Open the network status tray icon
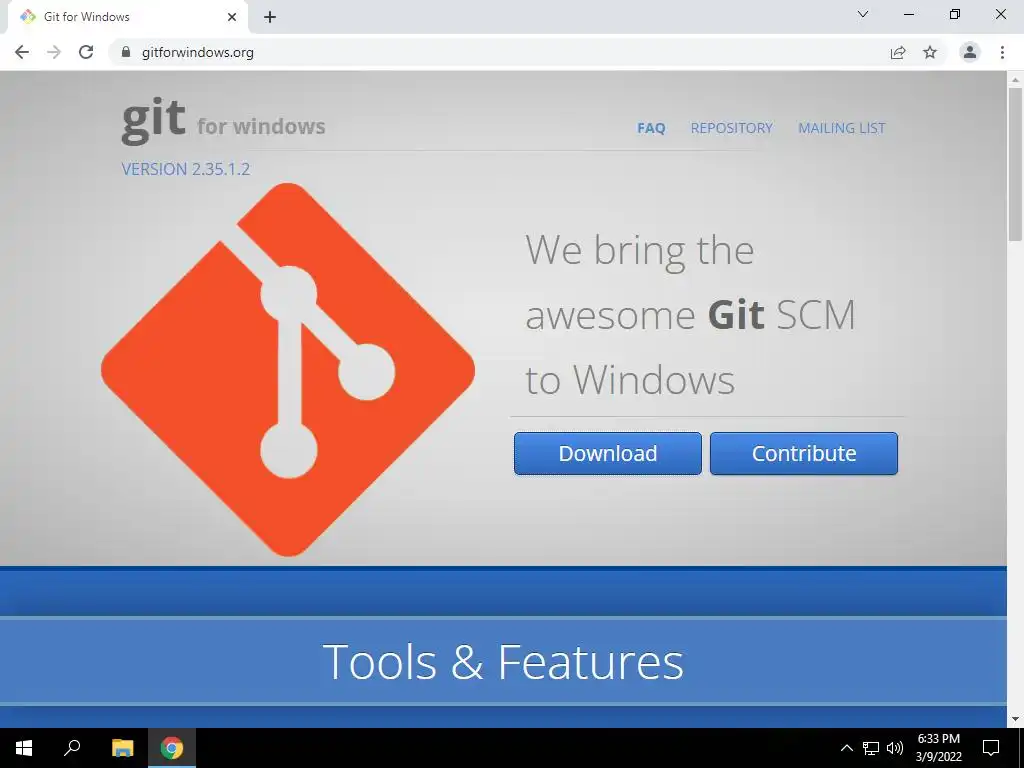1024x768 pixels. pyautogui.click(x=871, y=748)
